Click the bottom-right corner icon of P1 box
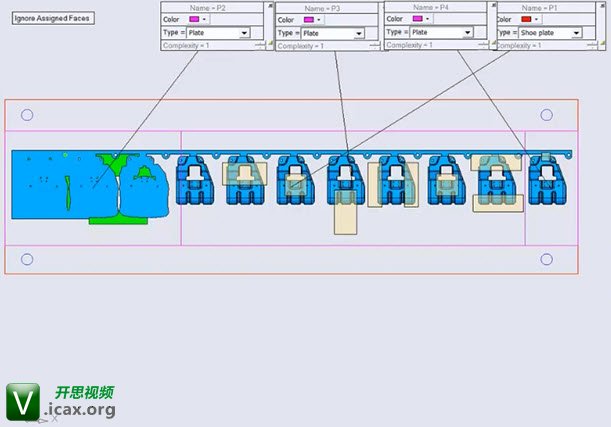 click(602, 44)
